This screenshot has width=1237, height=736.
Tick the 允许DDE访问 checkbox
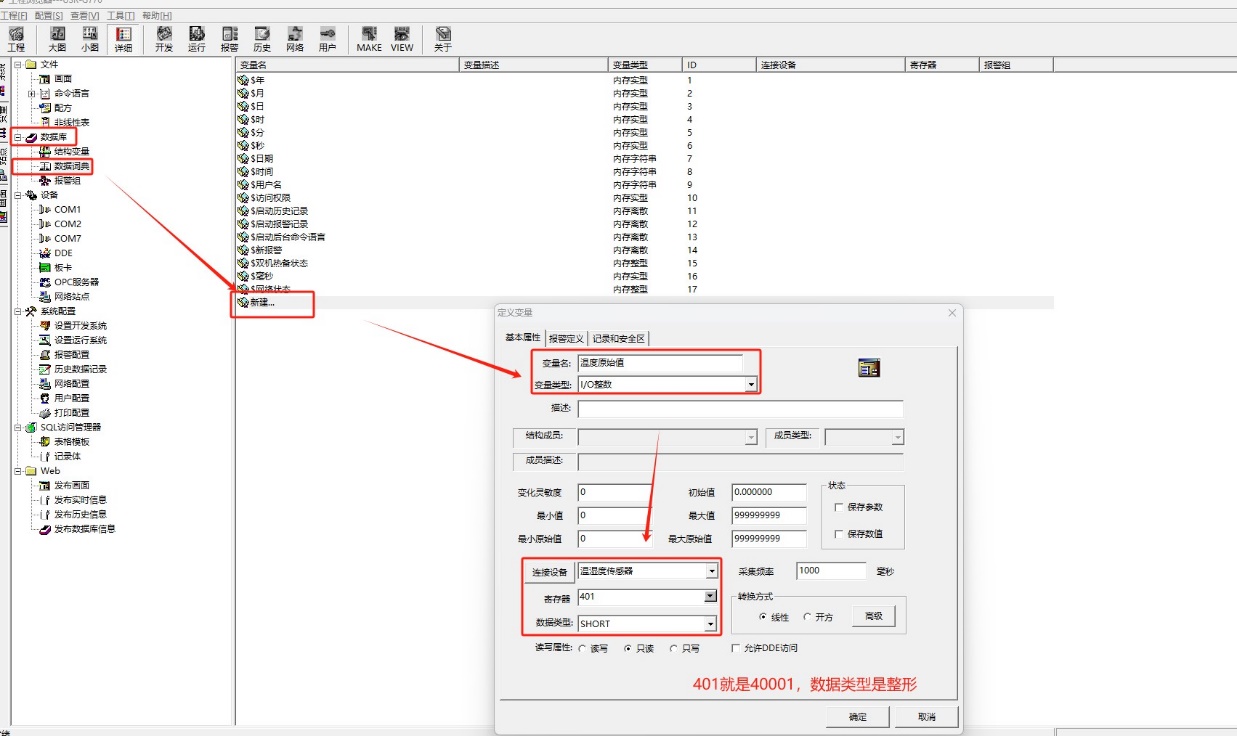point(737,648)
